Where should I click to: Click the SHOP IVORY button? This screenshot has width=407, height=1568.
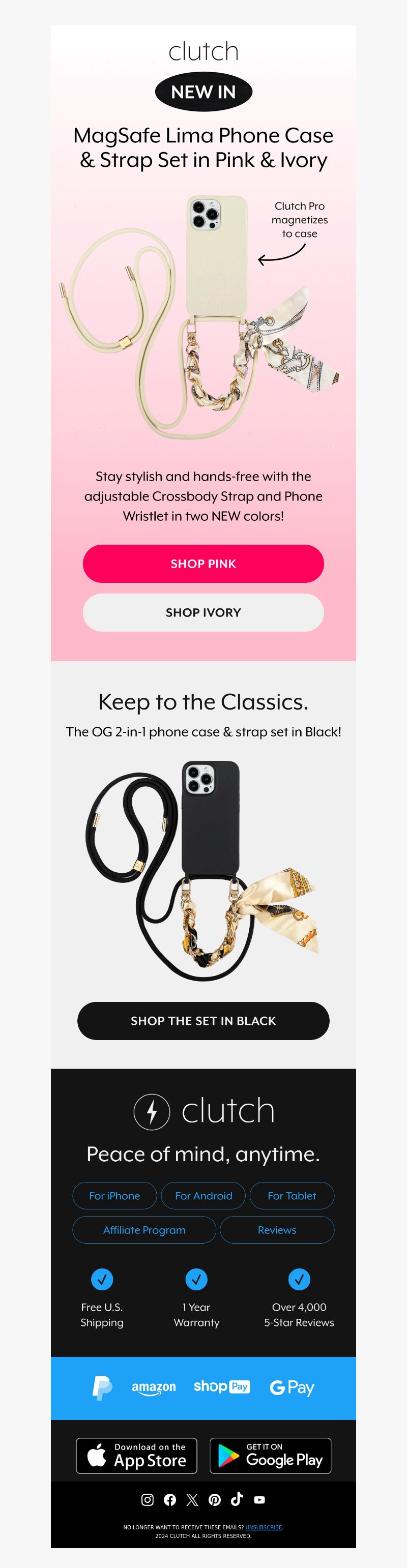(x=203, y=612)
